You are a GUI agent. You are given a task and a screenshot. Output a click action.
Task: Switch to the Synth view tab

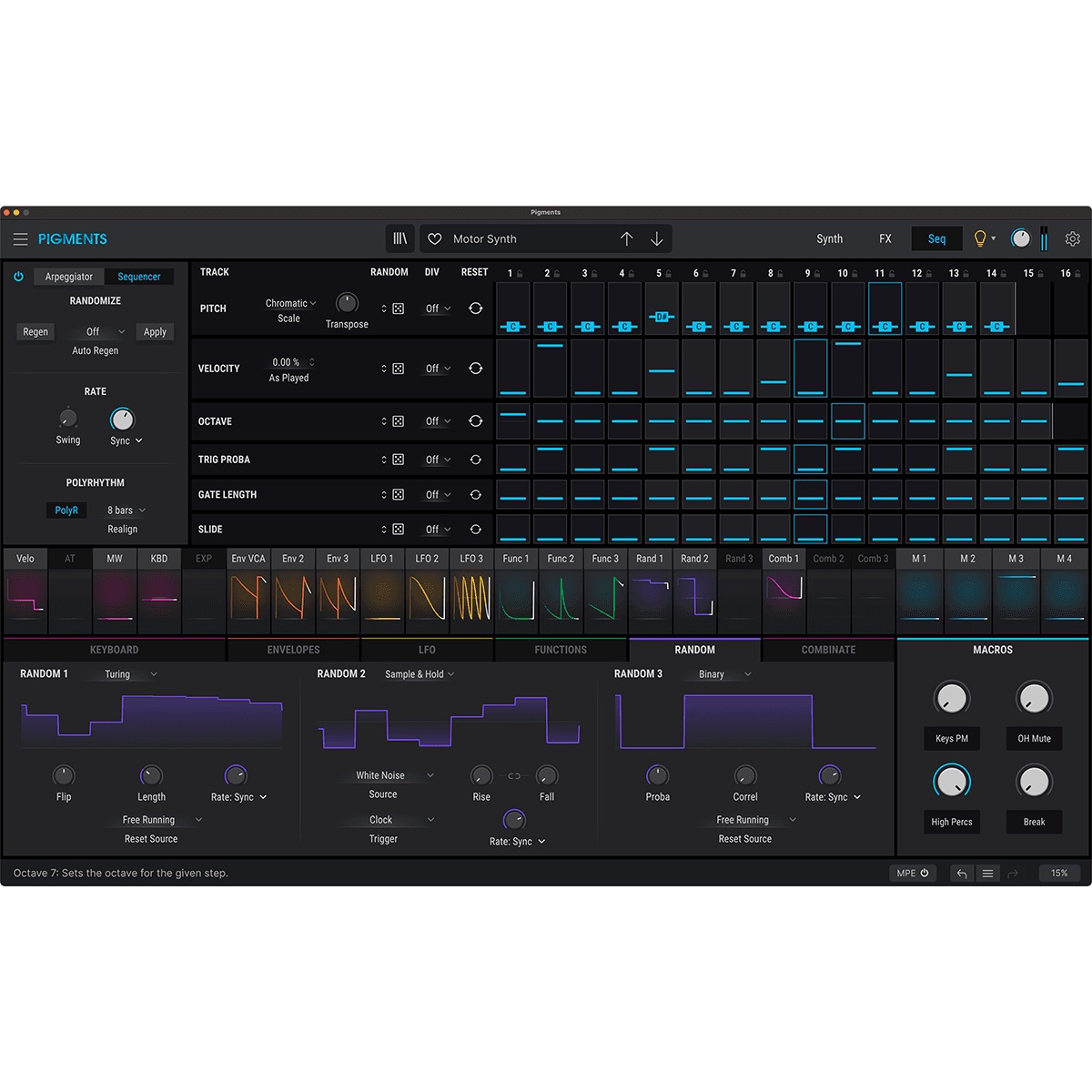point(829,239)
